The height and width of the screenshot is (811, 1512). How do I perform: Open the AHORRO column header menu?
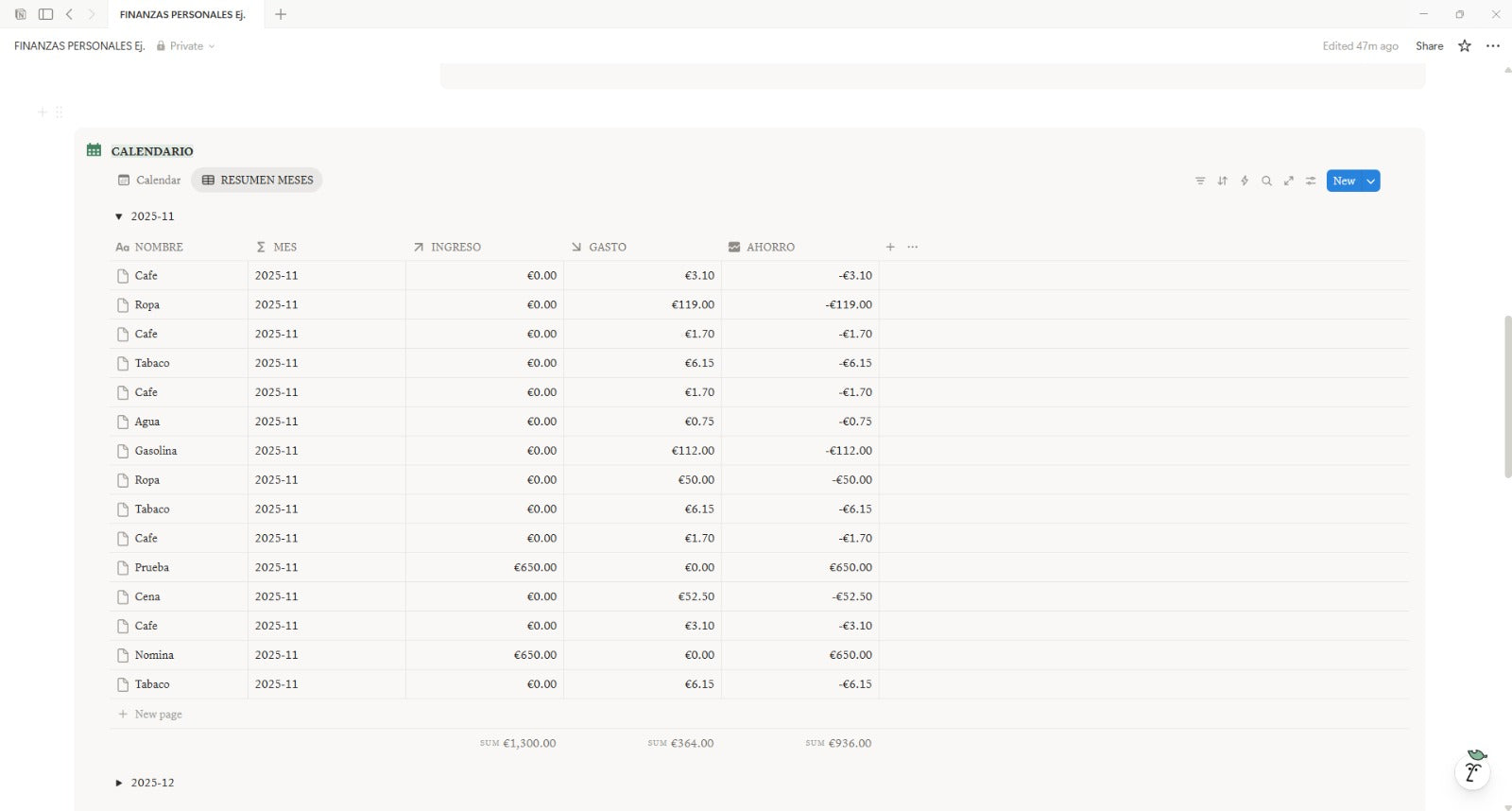point(800,247)
